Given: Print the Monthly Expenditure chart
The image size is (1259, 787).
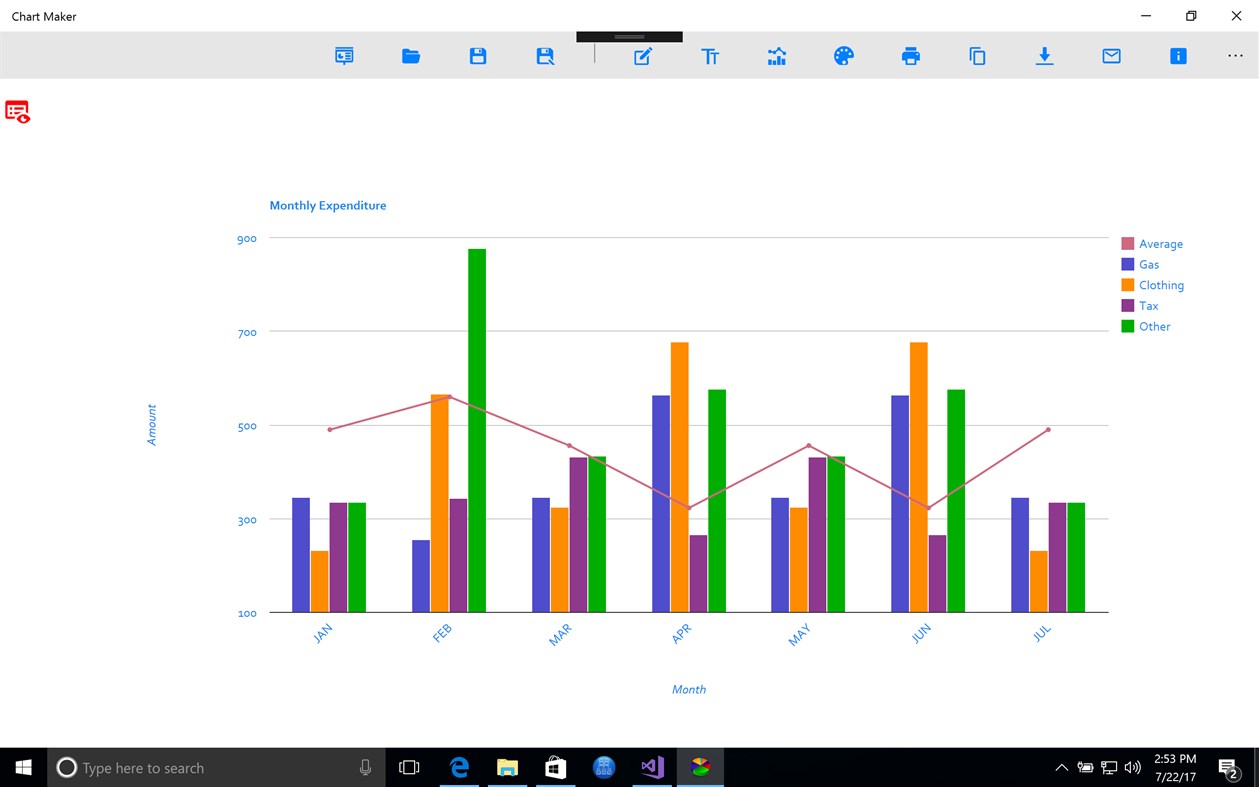Looking at the screenshot, I should (911, 56).
